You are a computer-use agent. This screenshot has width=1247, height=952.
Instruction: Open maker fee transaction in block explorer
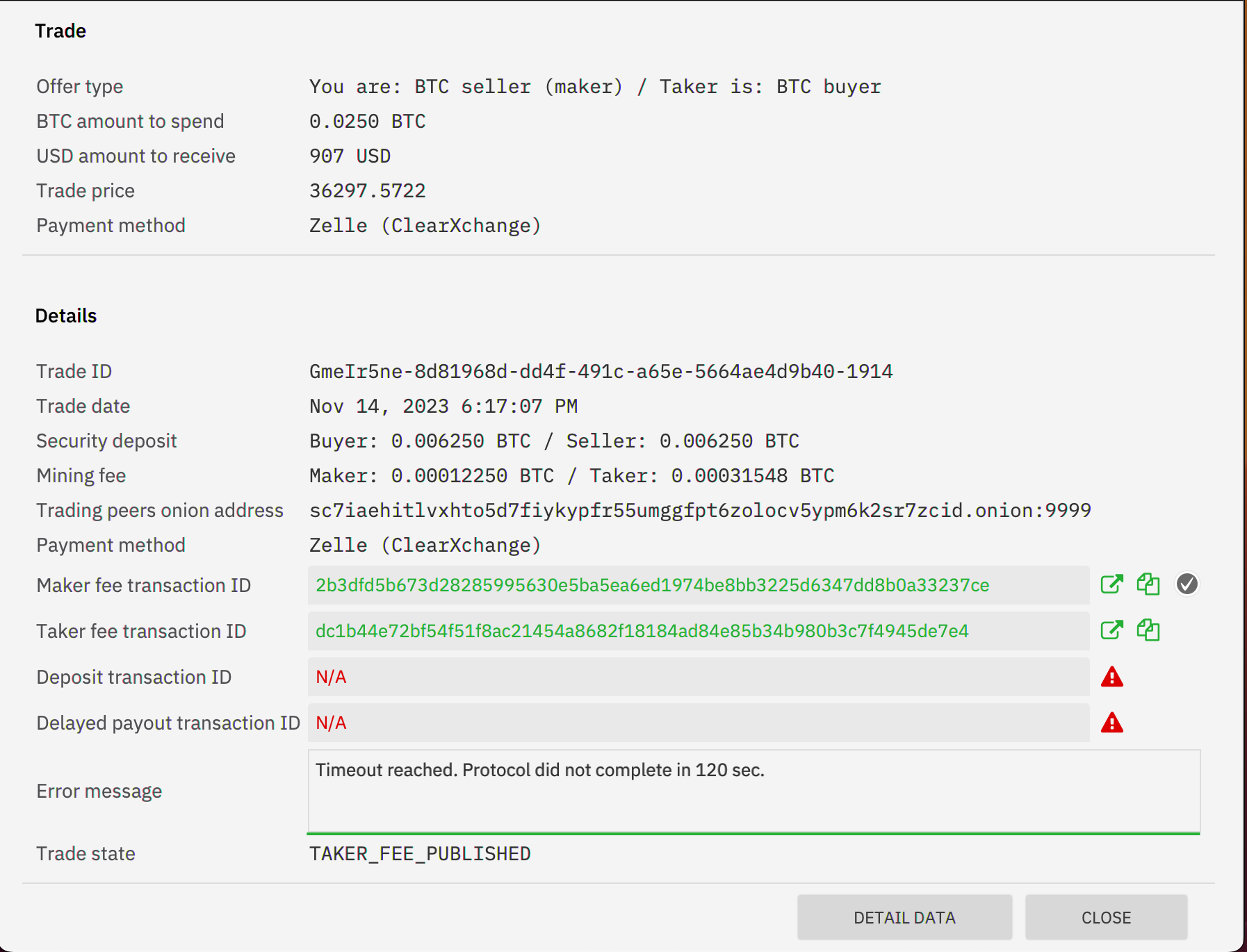click(x=1112, y=584)
